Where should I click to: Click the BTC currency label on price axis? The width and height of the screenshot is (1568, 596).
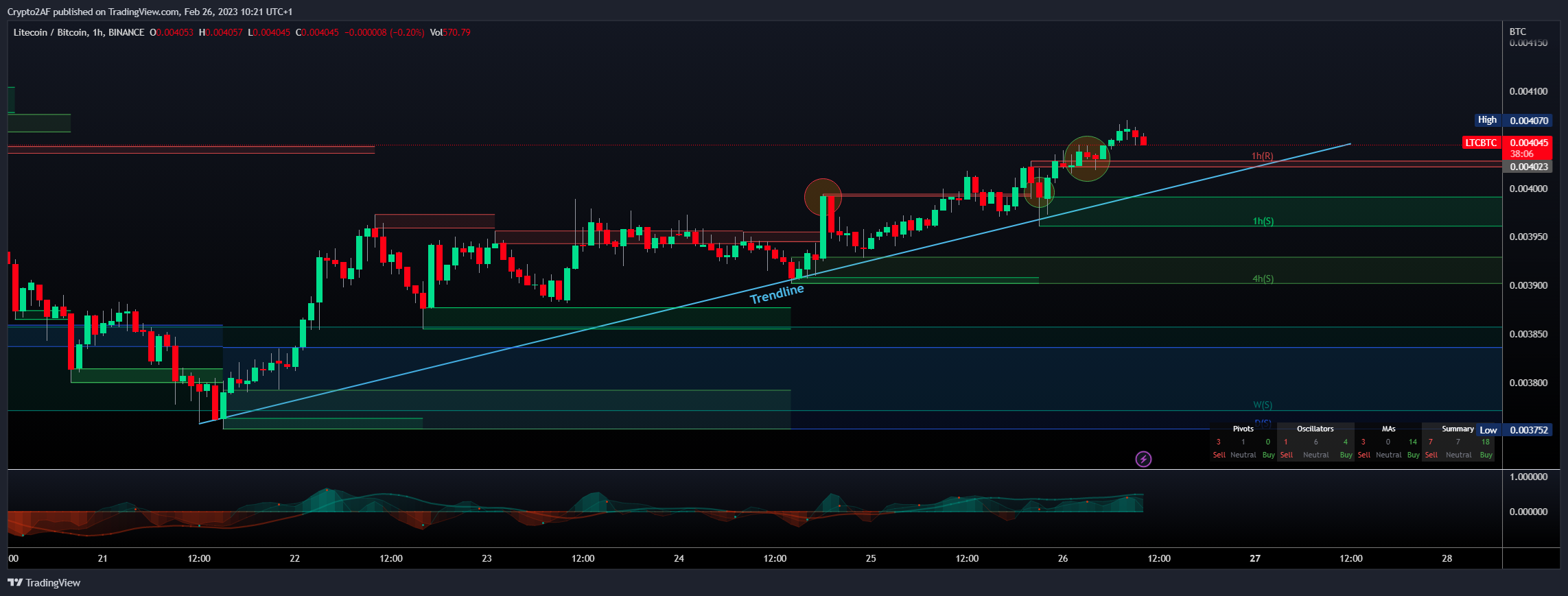click(x=1518, y=32)
